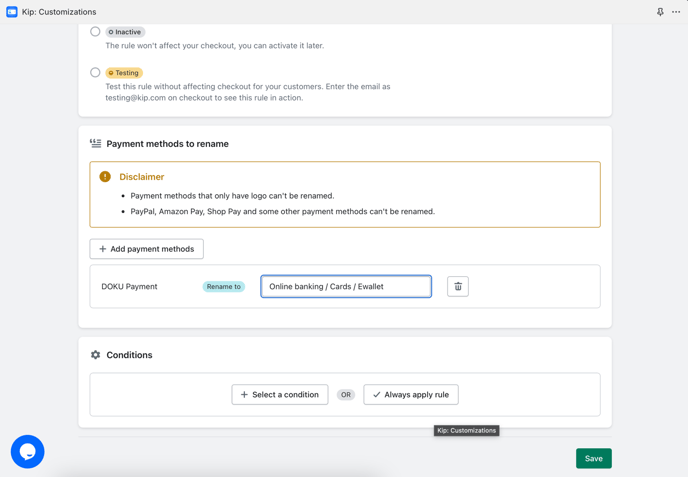
Task: Click Add payment methods button
Action: [x=147, y=249]
